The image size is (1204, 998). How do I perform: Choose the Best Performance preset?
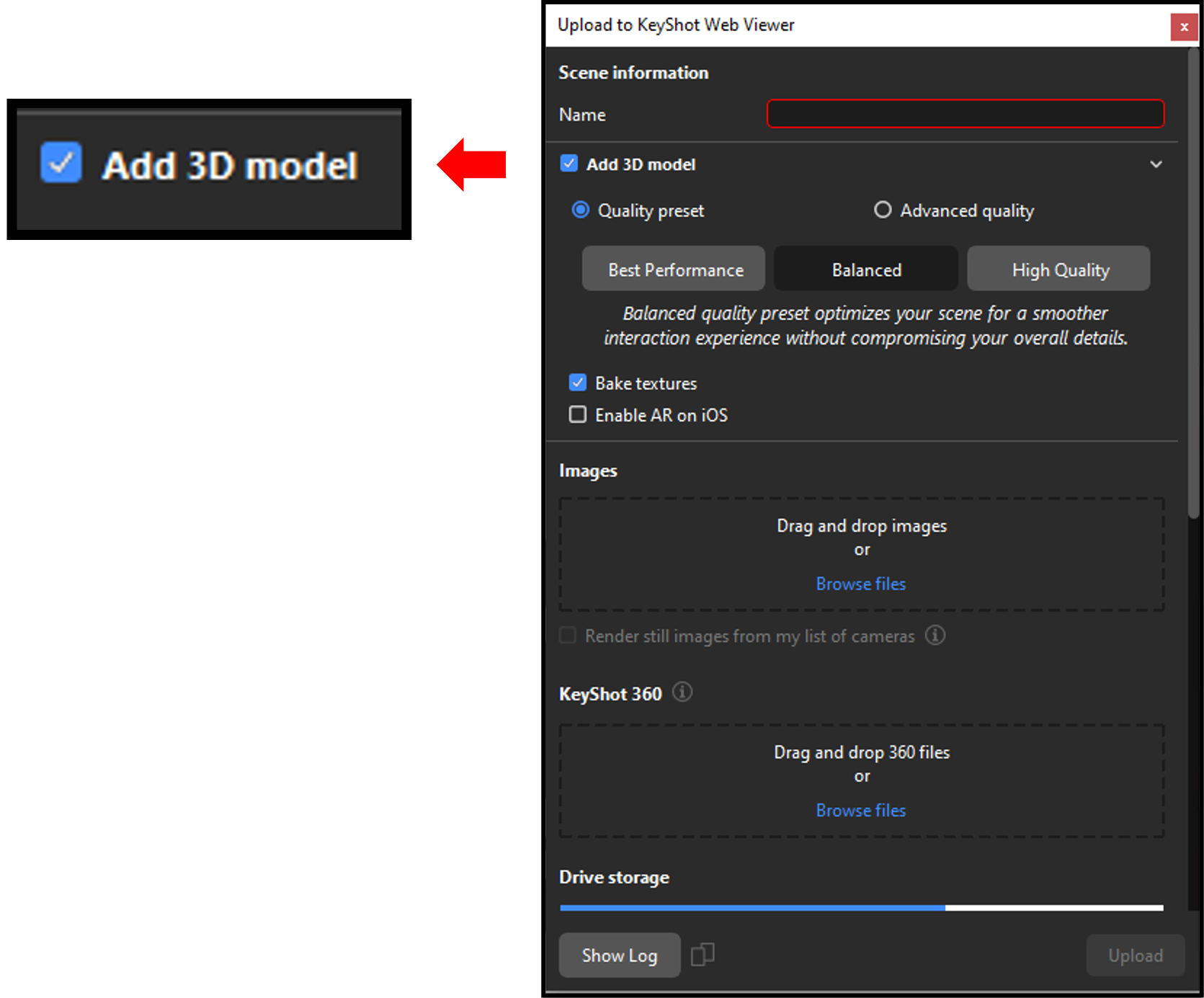tap(674, 269)
